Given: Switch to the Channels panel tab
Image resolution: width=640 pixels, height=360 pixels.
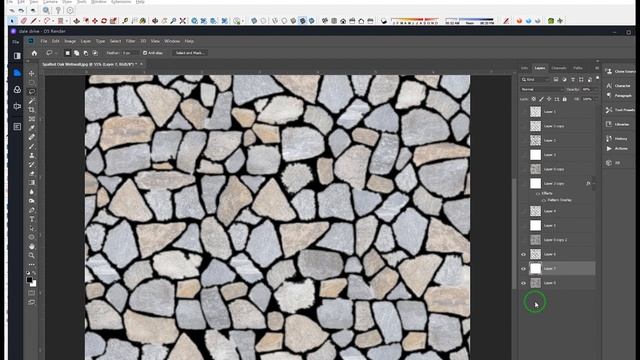Looking at the screenshot, I should [x=559, y=68].
